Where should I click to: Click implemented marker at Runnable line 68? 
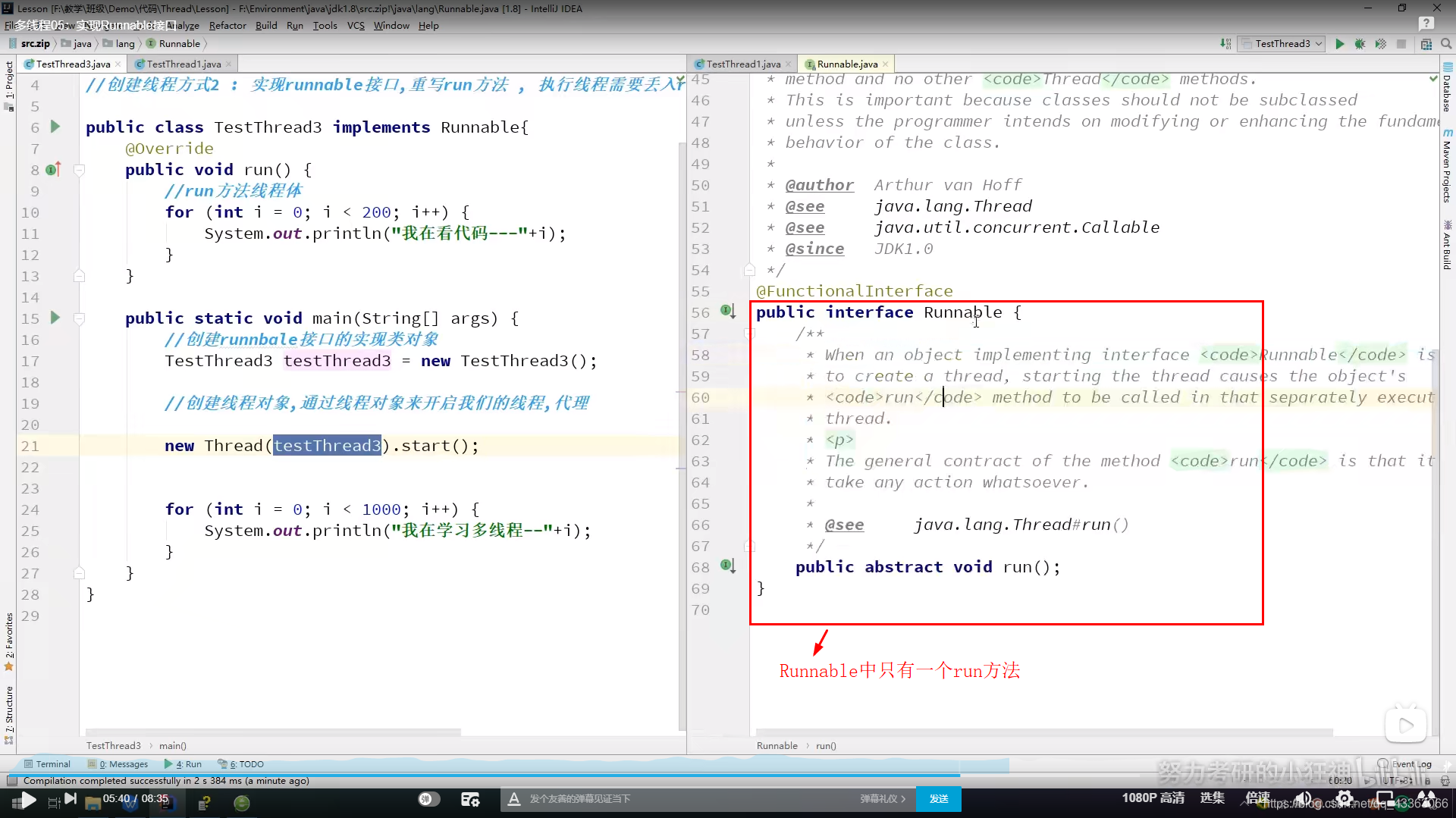coord(727,566)
